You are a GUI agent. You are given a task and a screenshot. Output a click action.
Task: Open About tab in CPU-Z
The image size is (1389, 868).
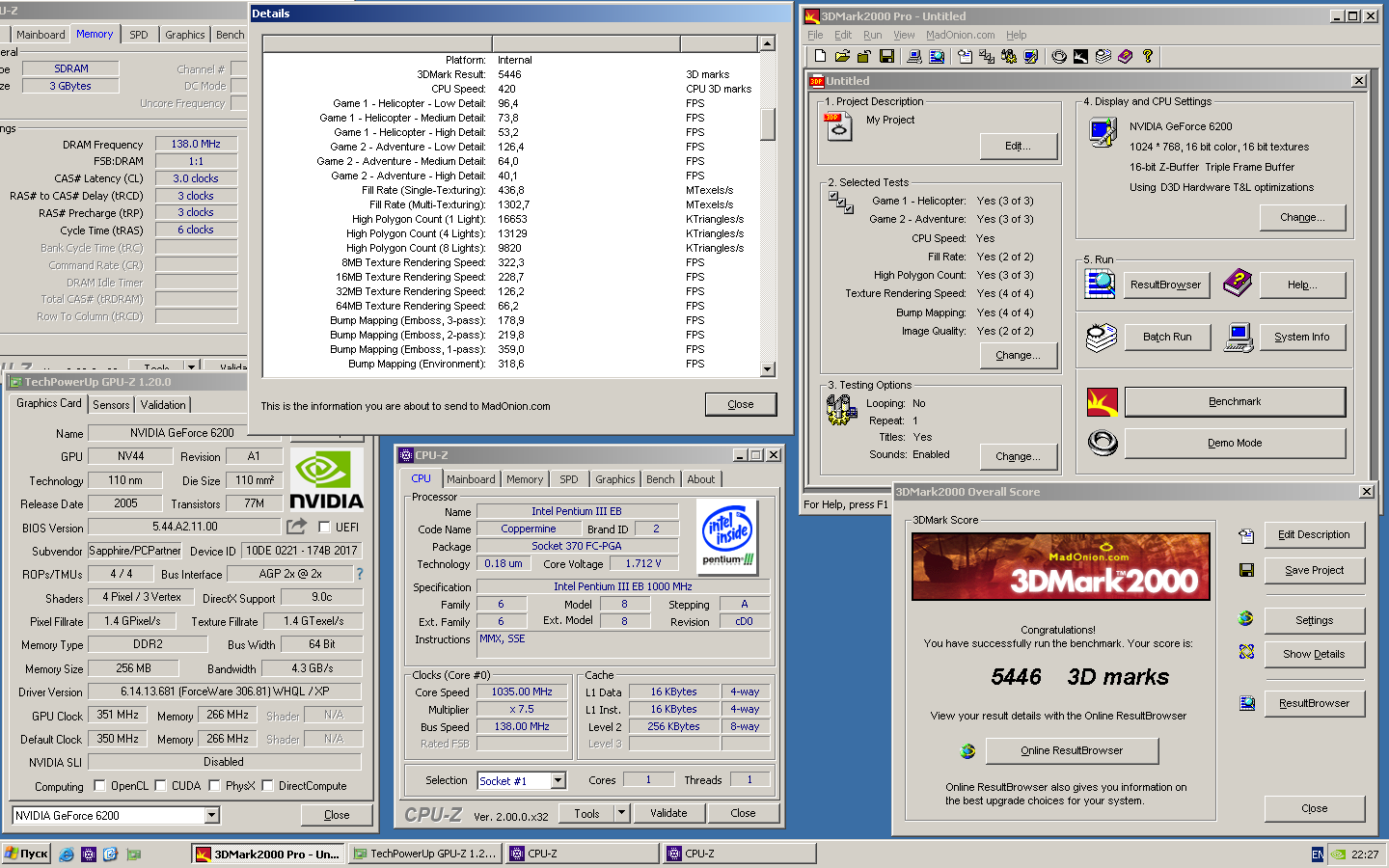point(701,479)
